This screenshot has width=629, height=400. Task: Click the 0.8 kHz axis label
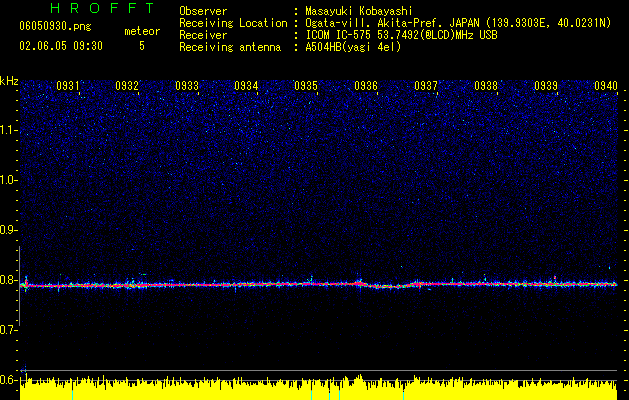9,280
